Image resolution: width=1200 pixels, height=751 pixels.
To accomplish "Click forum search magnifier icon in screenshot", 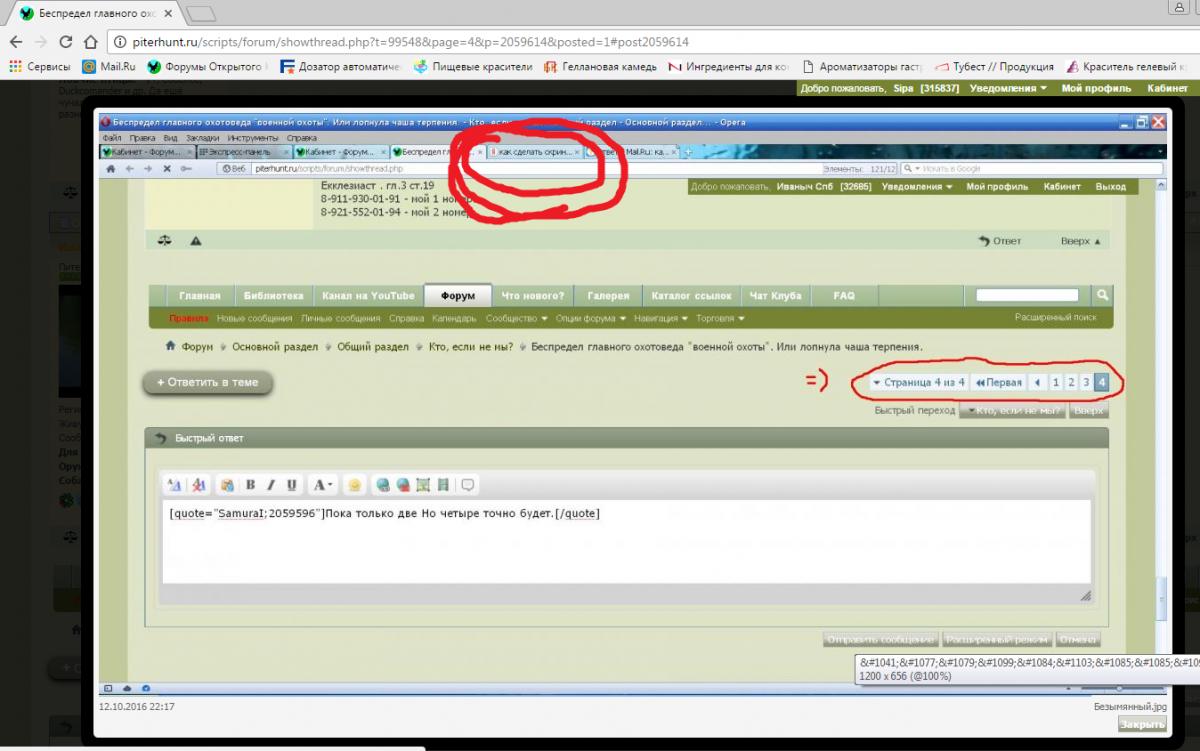I will point(1101,295).
